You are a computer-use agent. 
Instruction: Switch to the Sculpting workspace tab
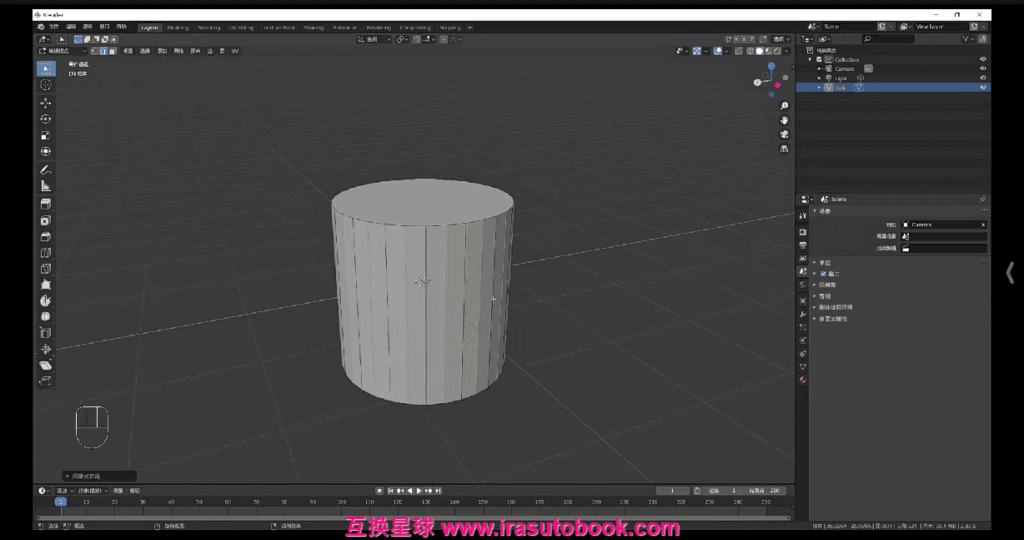tap(209, 27)
